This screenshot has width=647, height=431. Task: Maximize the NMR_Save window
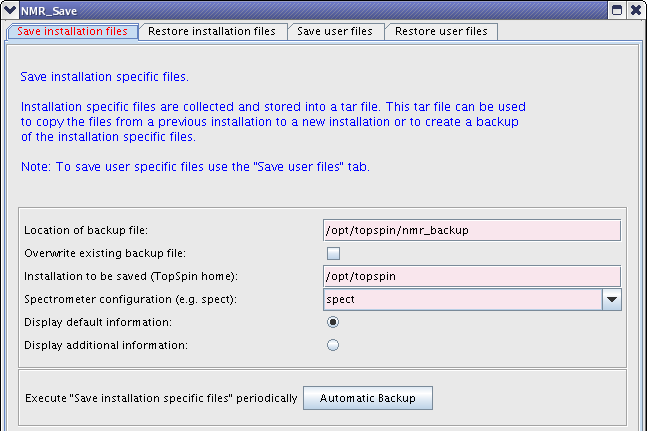pyautogui.click(x=617, y=10)
